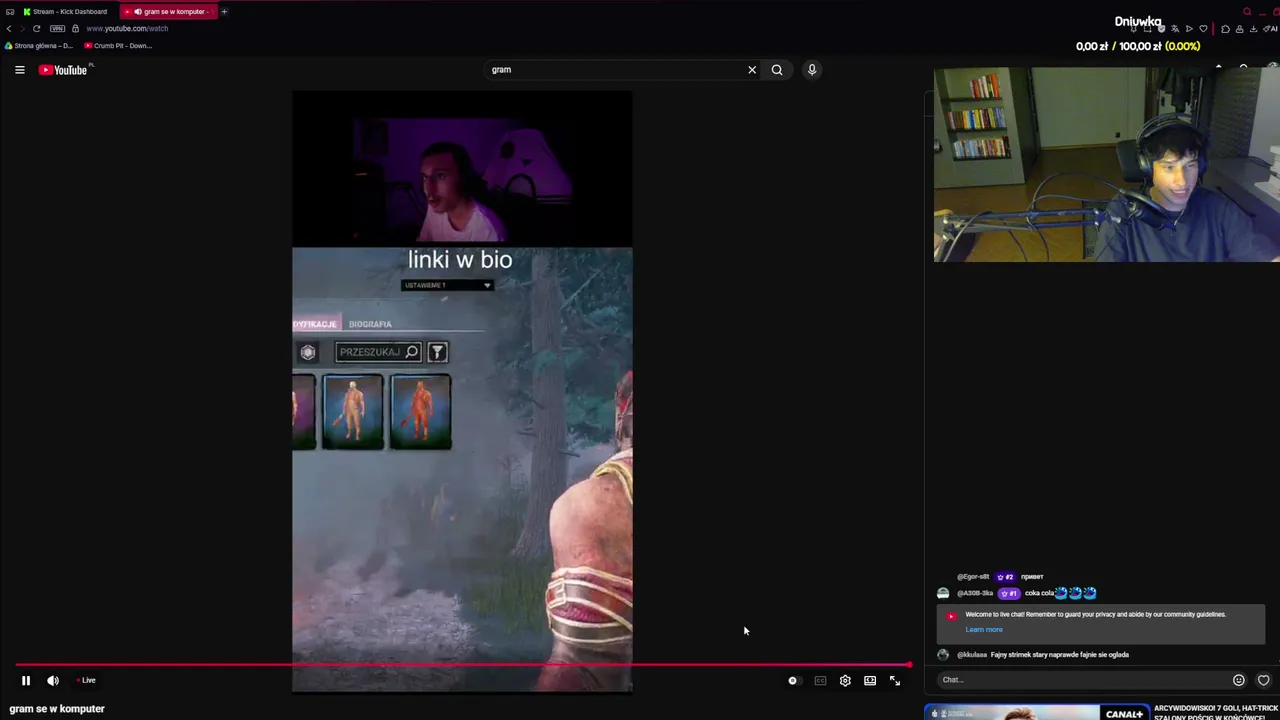Viewport: 1280px width, 720px height.
Task: Toggle the browser VPN badge
Action: click(x=57, y=29)
